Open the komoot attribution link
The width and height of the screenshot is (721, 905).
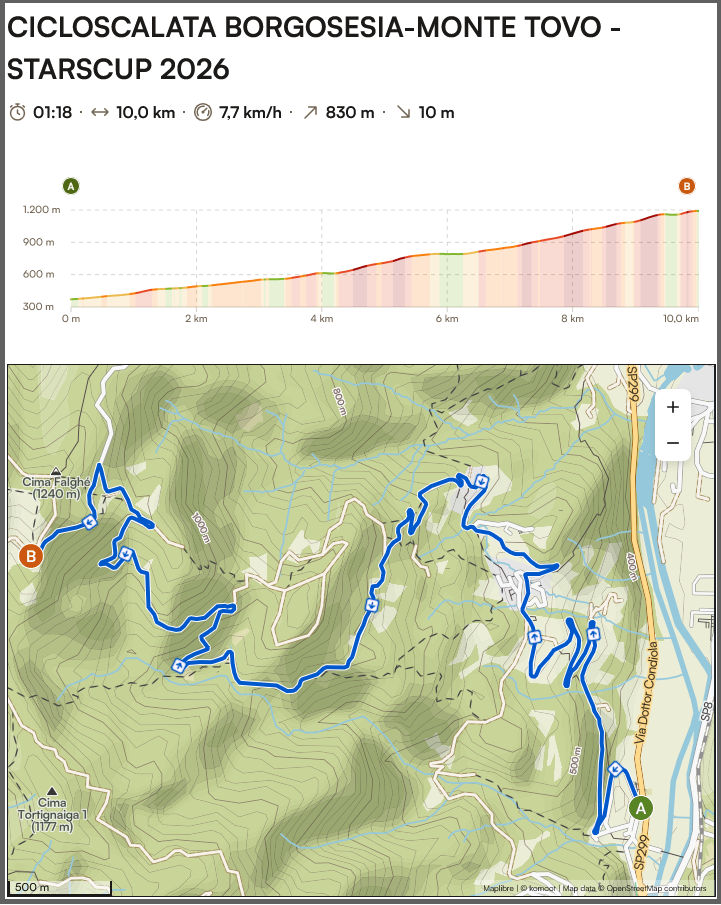tap(542, 887)
